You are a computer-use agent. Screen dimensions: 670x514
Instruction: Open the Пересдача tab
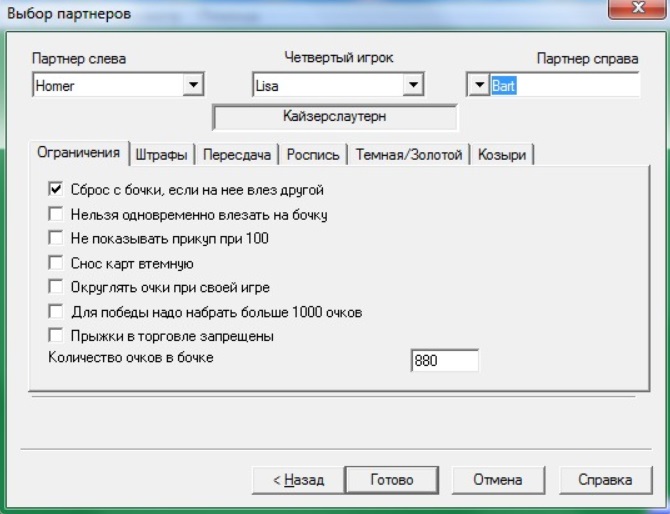[x=237, y=155]
